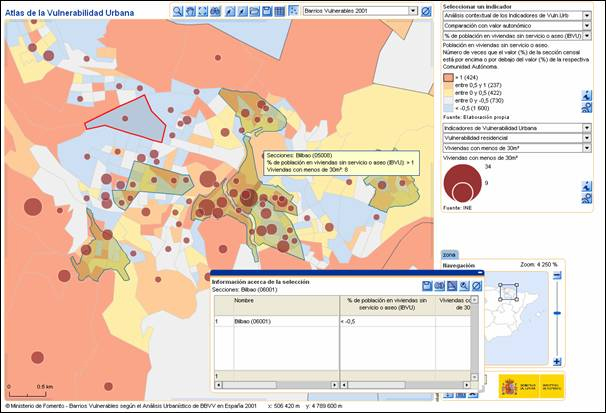Click the > 1 (424) legend color swatch
This screenshot has width=606, height=413.
pyautogui.click(x=448, y=78)
